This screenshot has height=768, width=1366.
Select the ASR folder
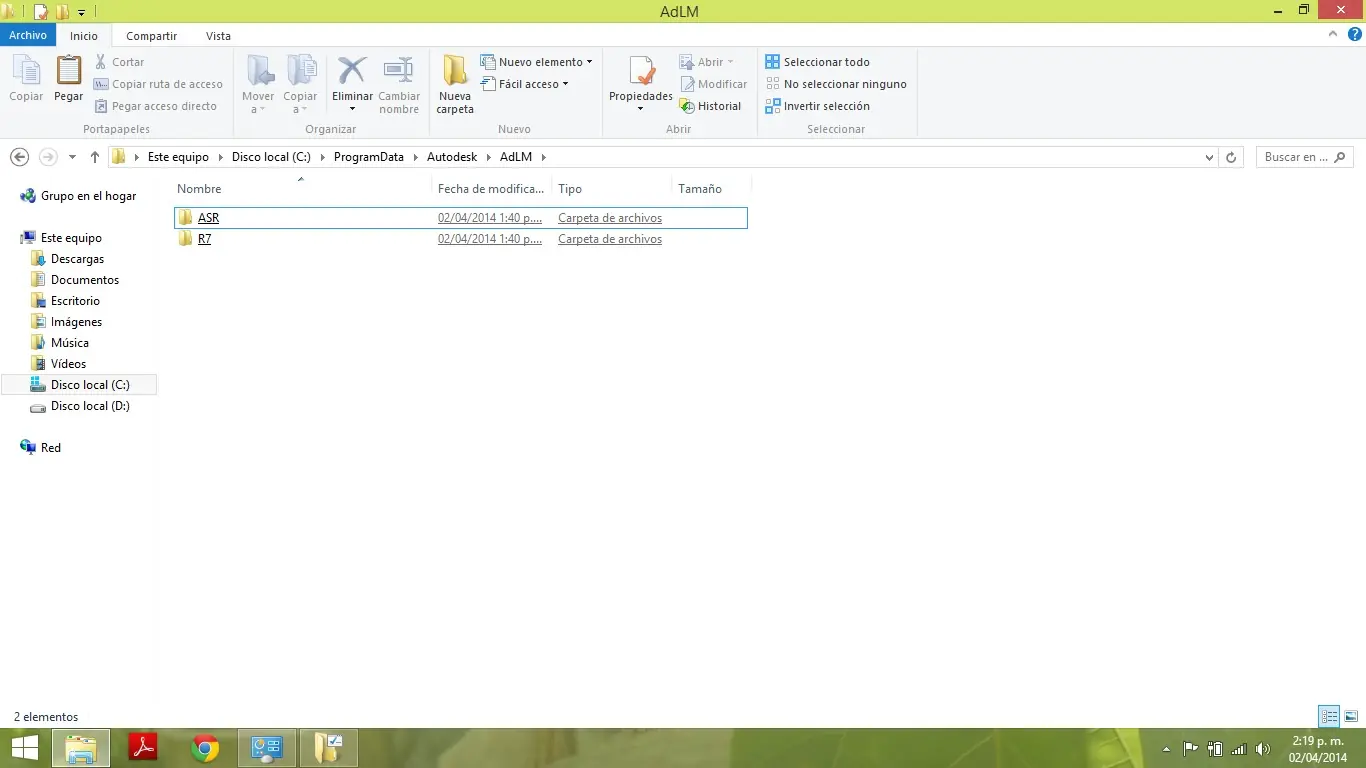coord(460,217)
